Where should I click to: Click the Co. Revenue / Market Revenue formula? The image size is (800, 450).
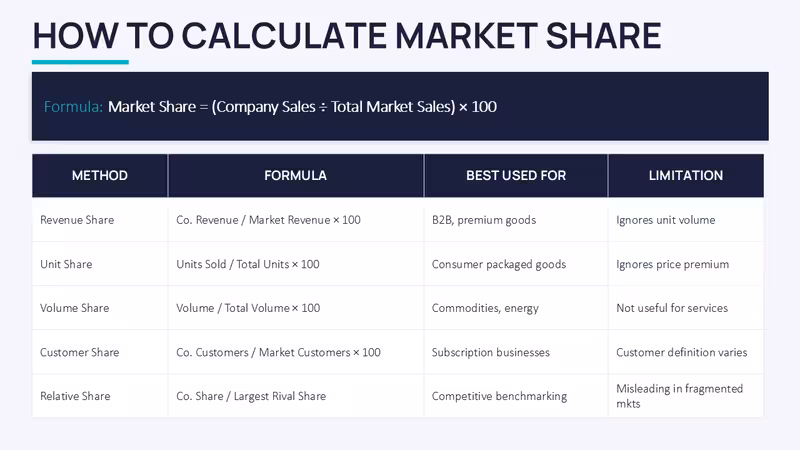tap(268, 220)
